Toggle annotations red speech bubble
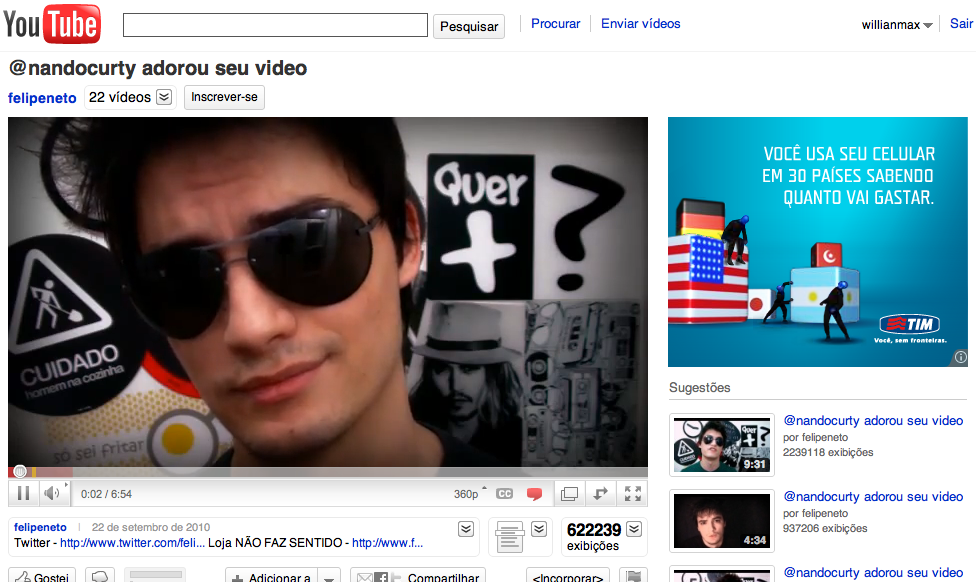The width and height of the screenshot is (976, 582). pos(534,494)
